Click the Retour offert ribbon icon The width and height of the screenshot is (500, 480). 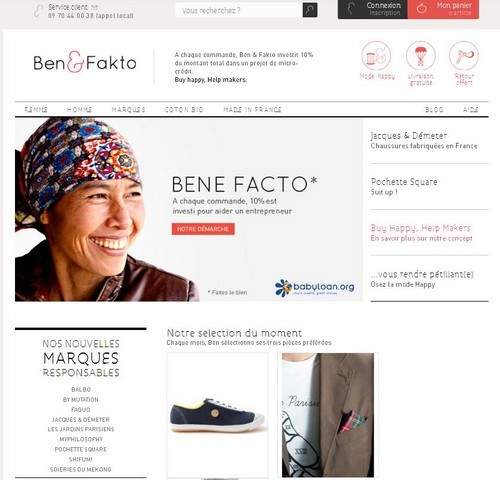(464, 56)
